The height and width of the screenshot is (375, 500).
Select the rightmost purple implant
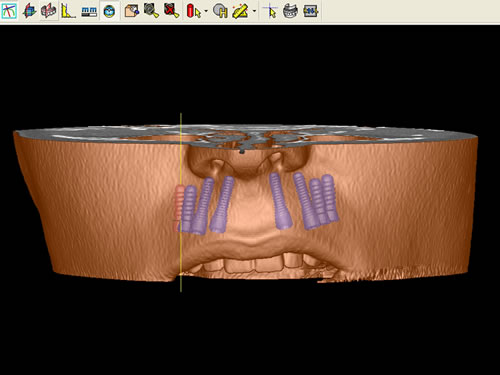[x=330, y=198]
